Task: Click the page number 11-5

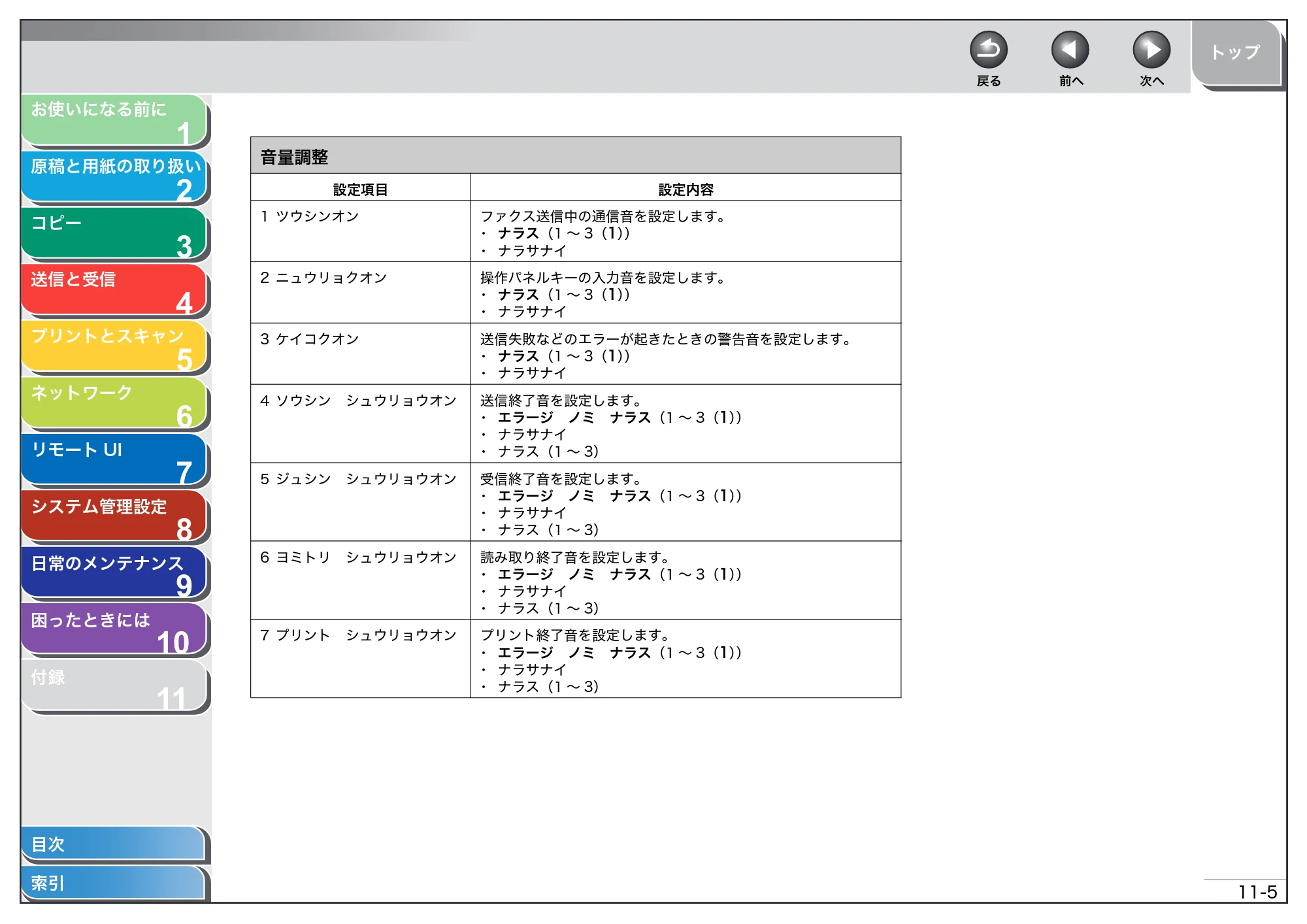Action: 1257,892
